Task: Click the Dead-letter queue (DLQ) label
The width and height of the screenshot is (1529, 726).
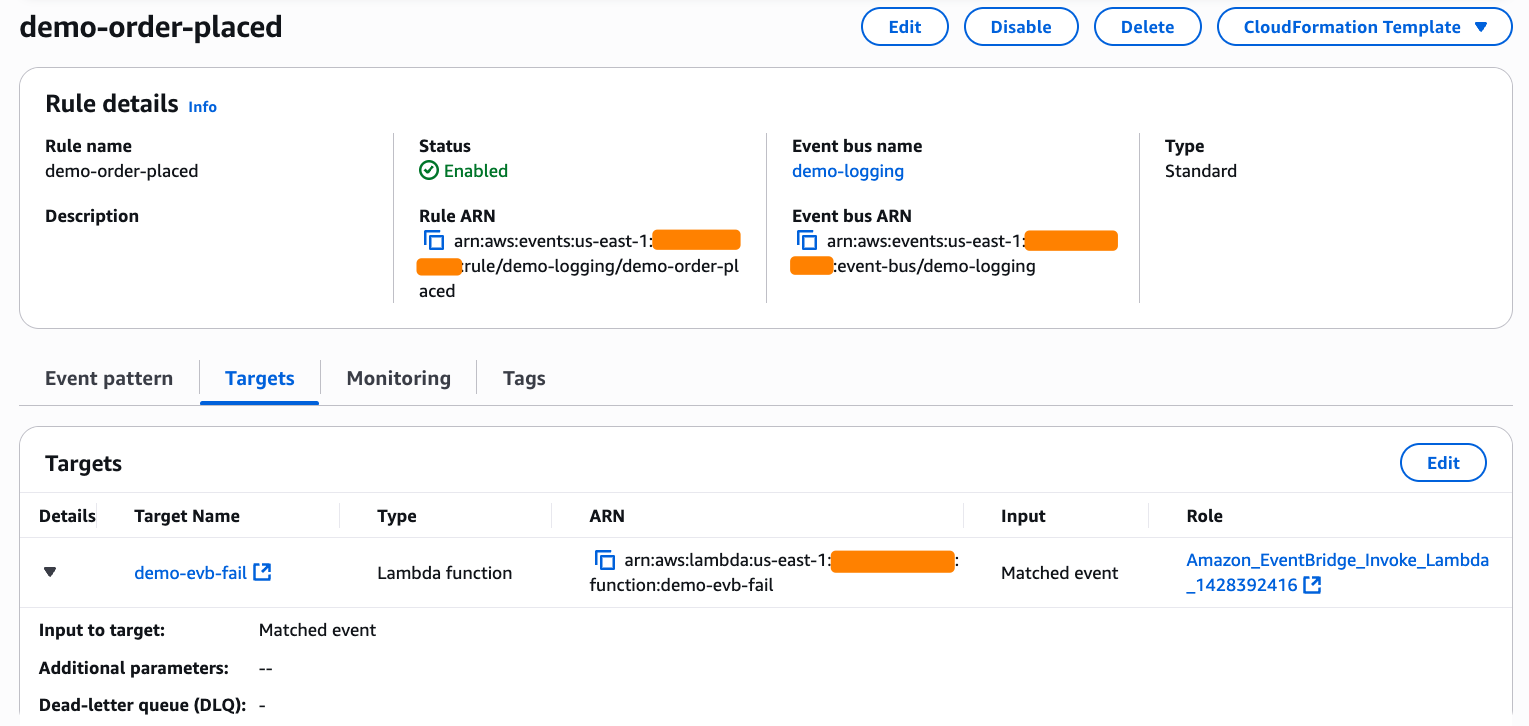Action: tap(143, 705)
